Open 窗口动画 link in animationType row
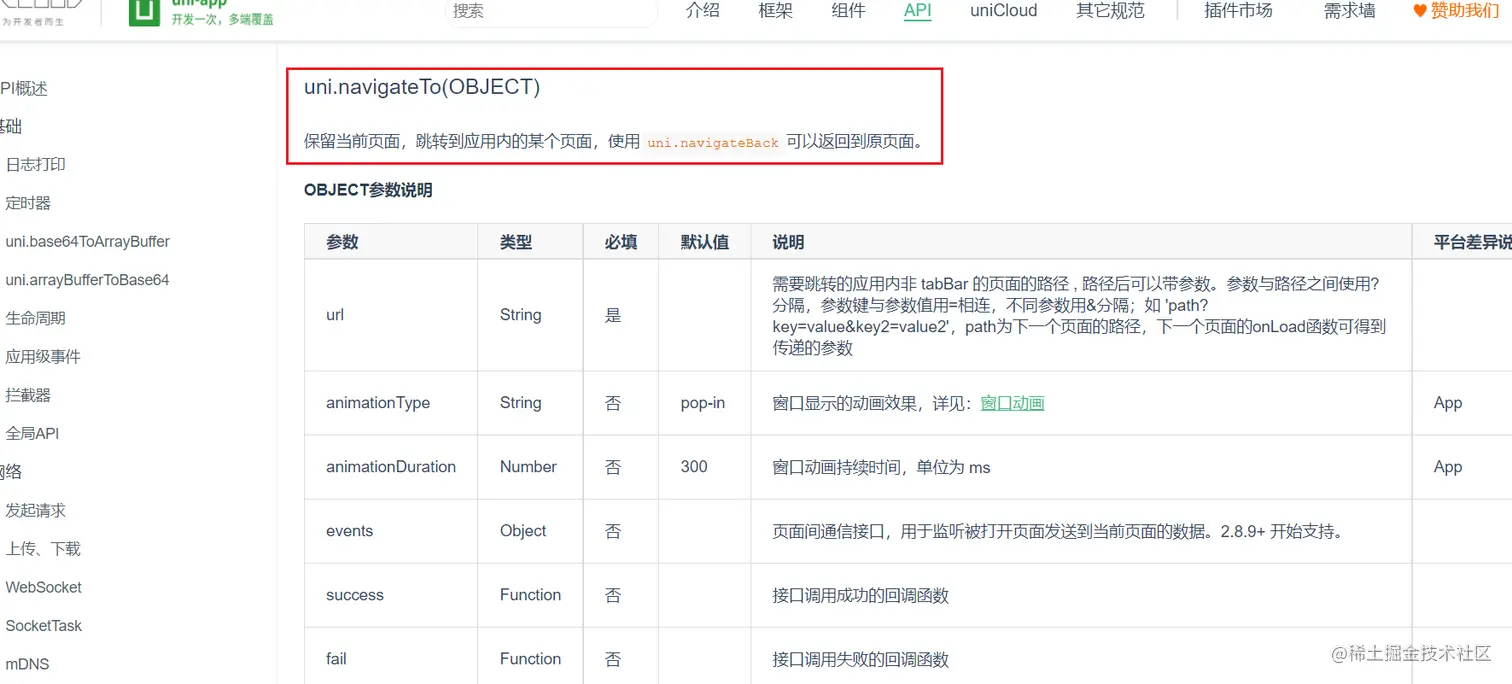The height and width of the screenshot is (684, 1512). coord(1012,403)
